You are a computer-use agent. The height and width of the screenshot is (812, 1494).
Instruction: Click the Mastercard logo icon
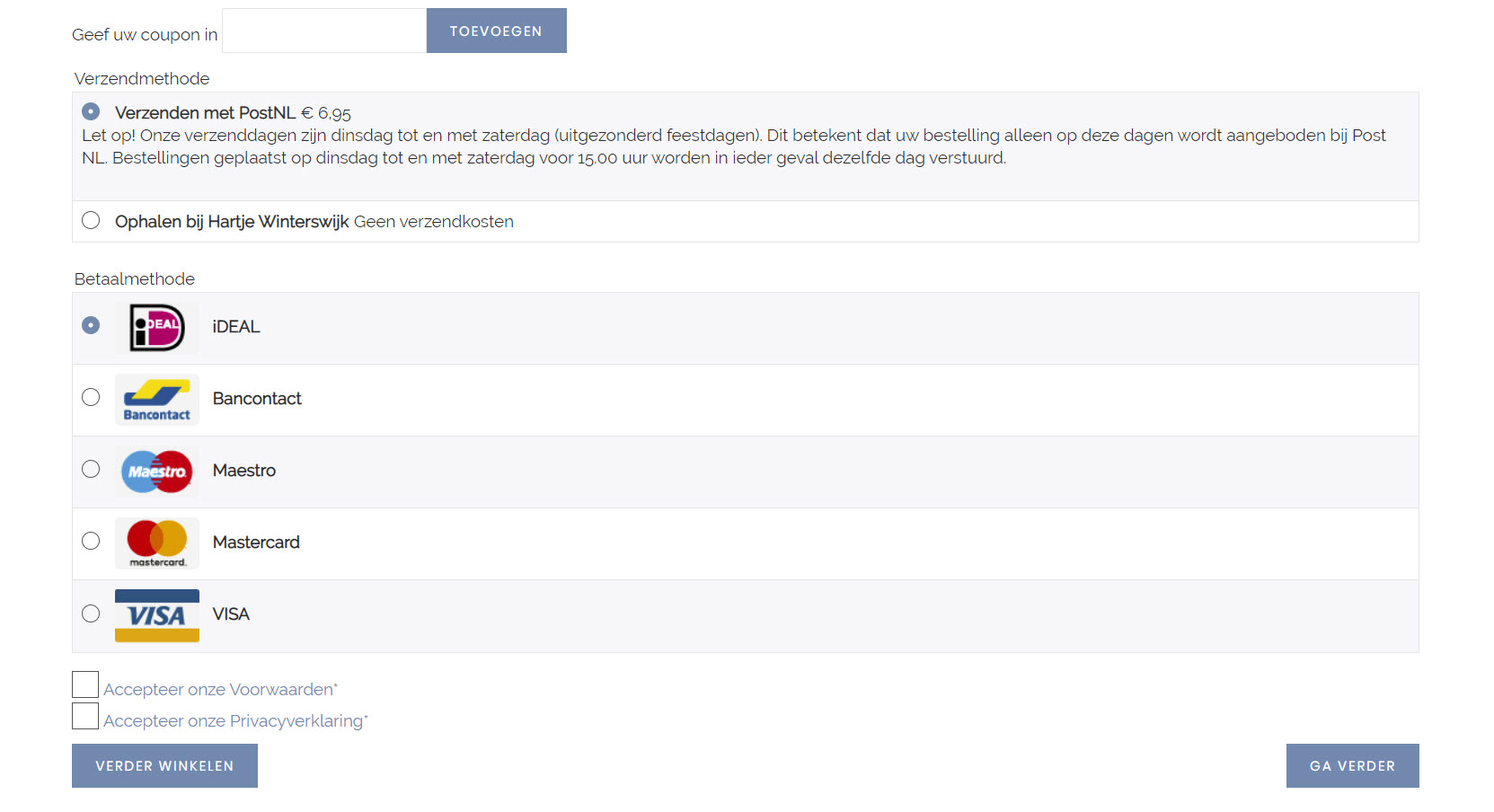(x=157, y=543)
